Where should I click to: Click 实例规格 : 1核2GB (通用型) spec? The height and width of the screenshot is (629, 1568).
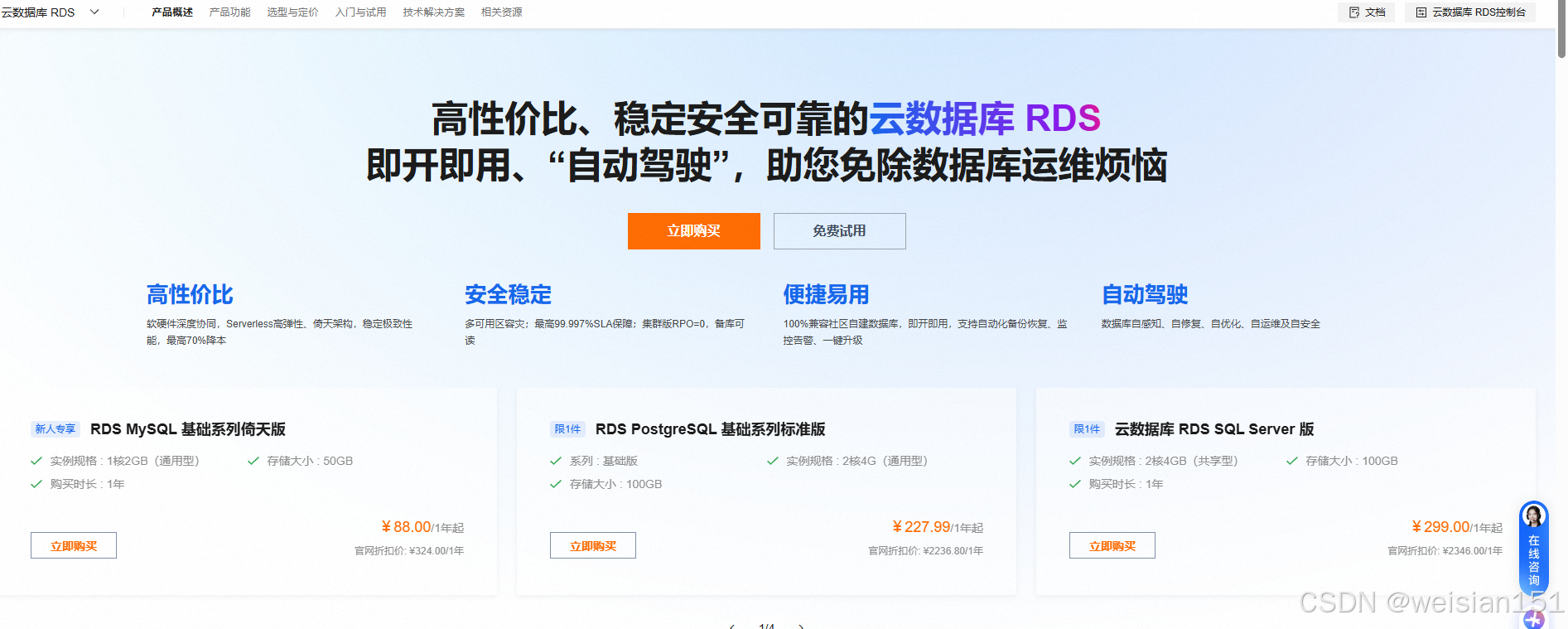pyautogui.click(x=124, y=461)
